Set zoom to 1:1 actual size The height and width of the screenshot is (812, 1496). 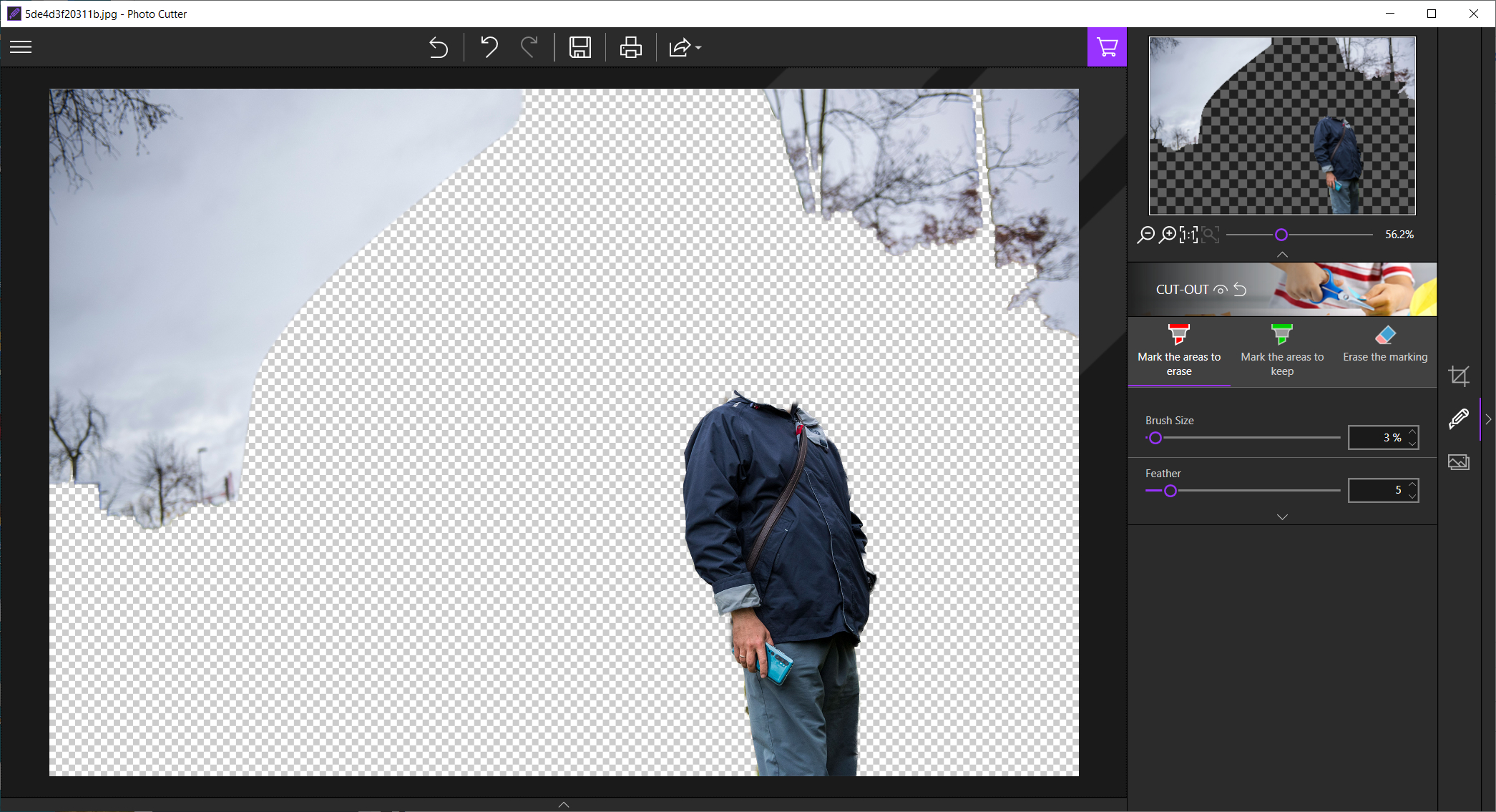1188,235
